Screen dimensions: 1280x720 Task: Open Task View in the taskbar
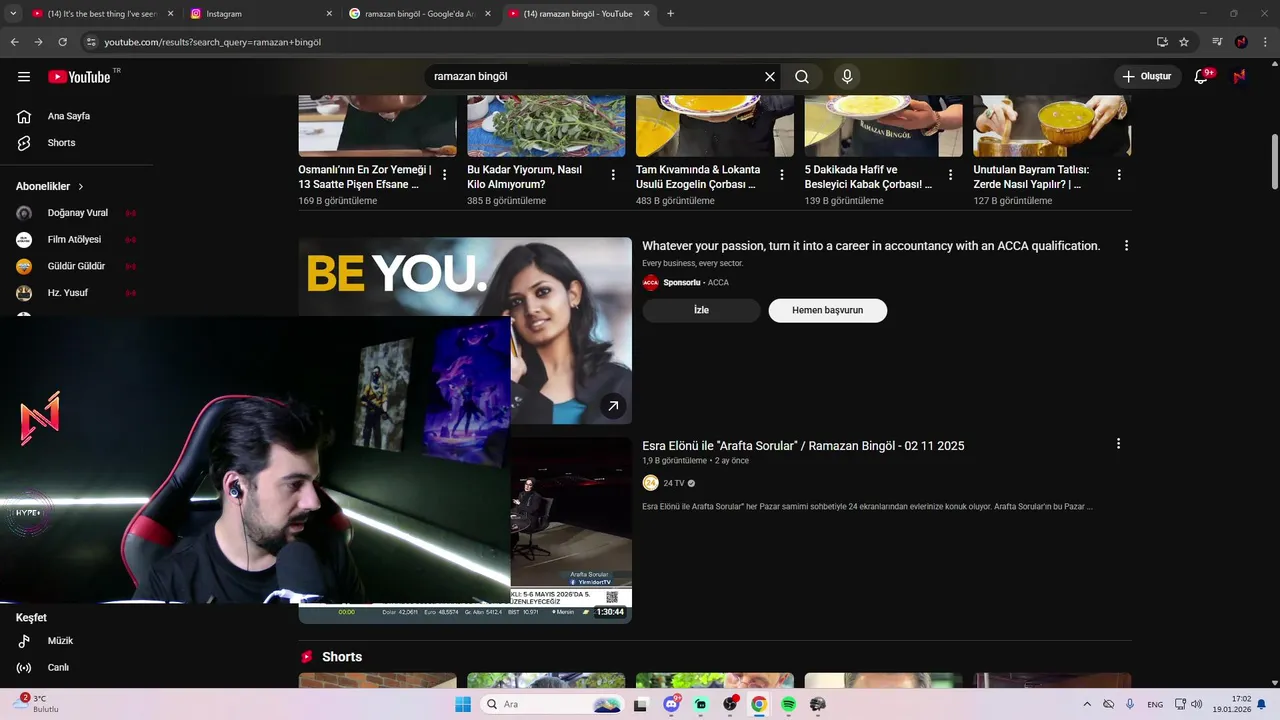tap(641, 704)
